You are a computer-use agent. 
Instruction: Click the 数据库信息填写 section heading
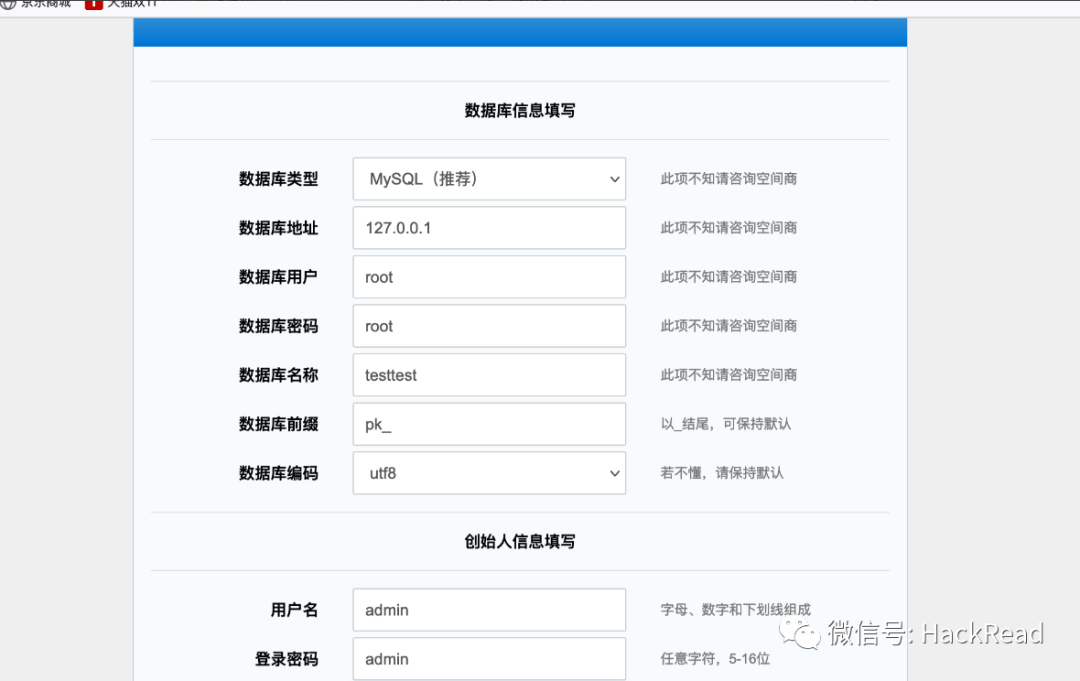(x=520, y=110)
